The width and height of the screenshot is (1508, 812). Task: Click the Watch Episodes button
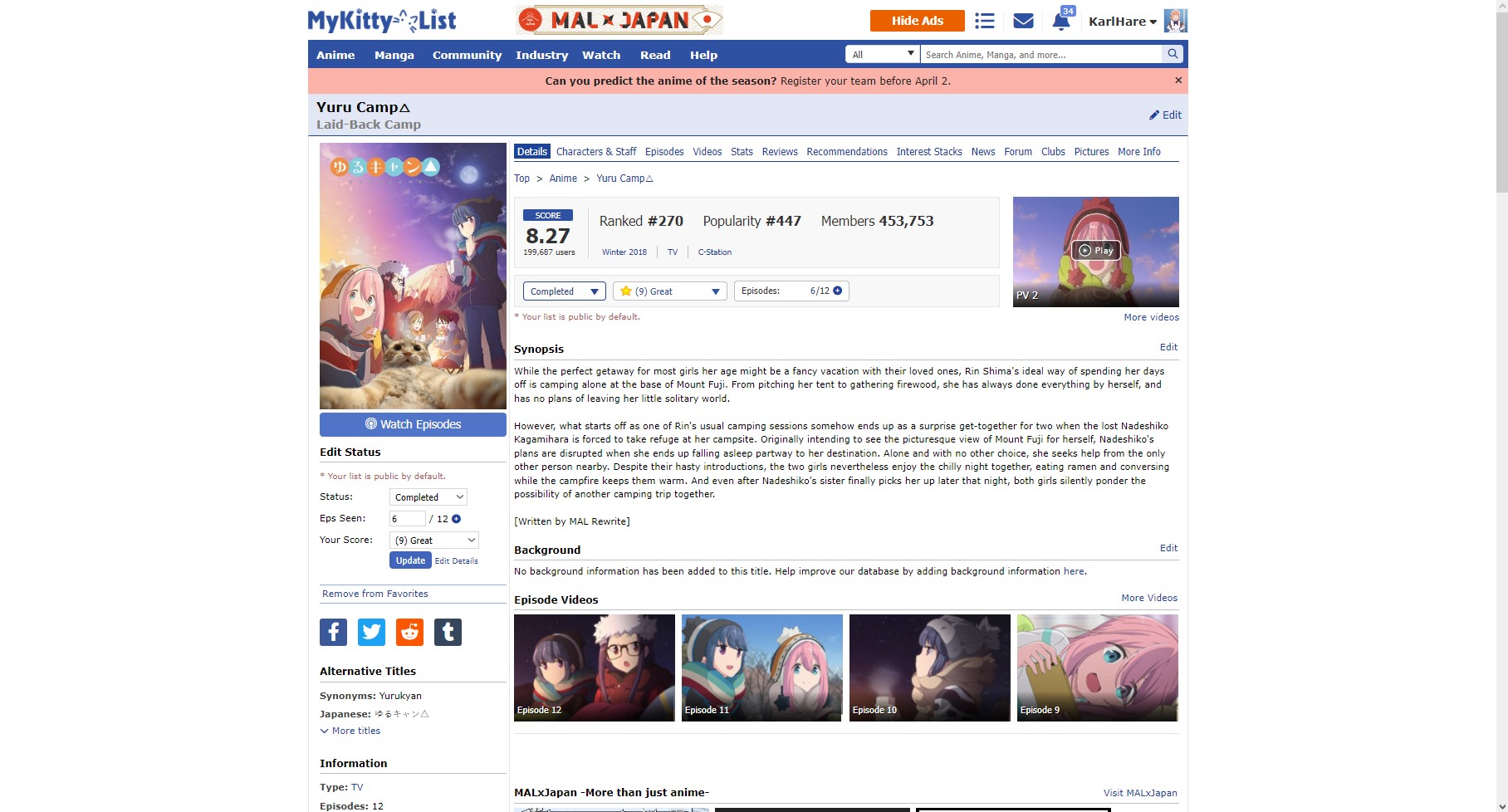coord(413,424)
